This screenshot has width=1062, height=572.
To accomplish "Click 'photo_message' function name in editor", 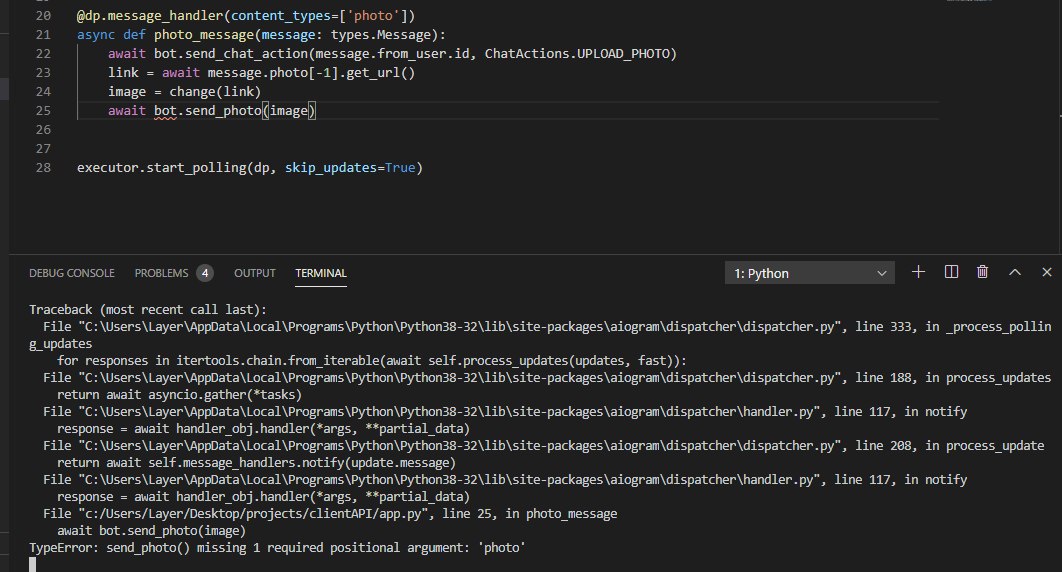I will click(204, 35).
